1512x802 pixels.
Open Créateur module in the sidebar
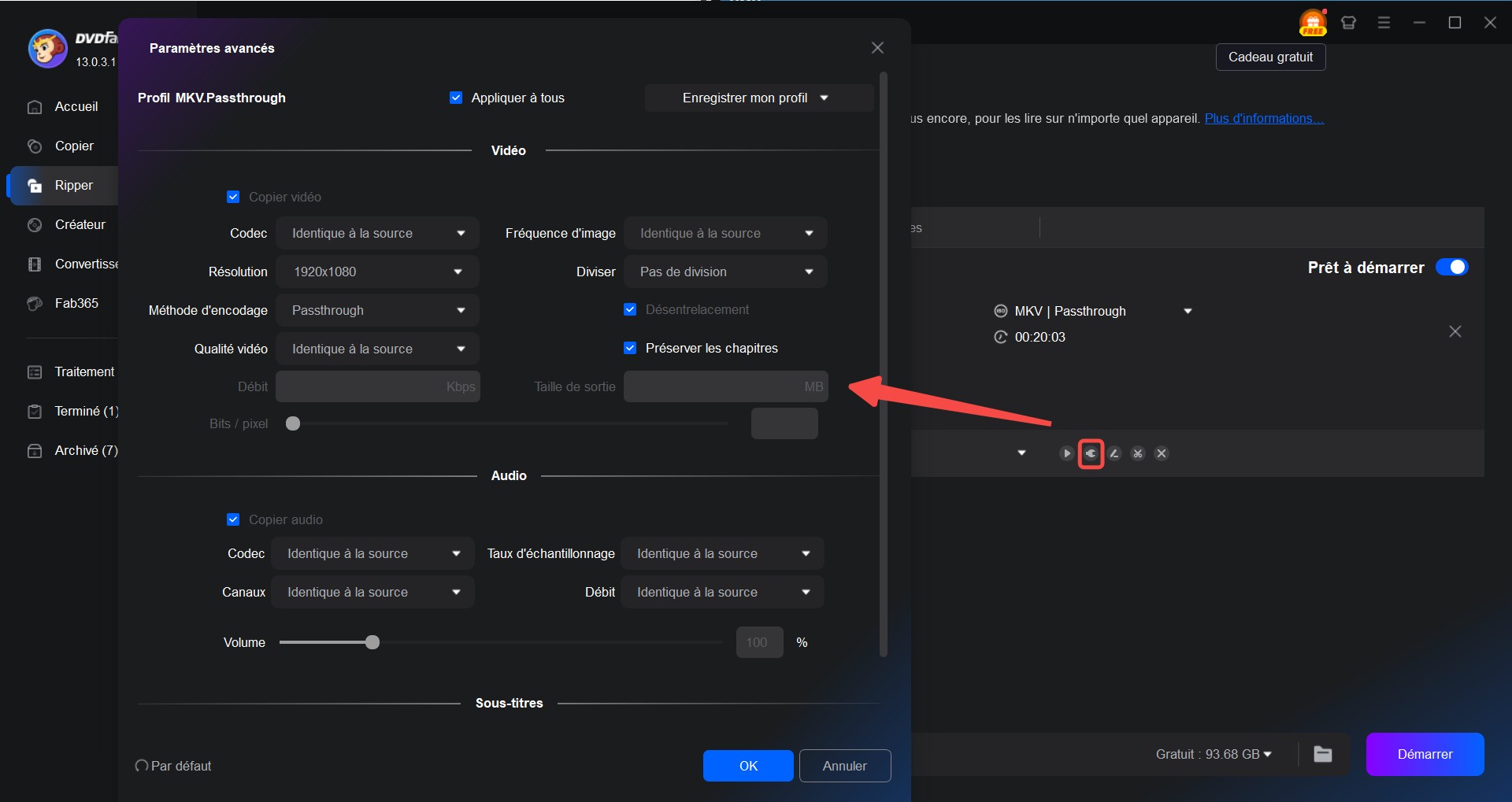(80, 224)
